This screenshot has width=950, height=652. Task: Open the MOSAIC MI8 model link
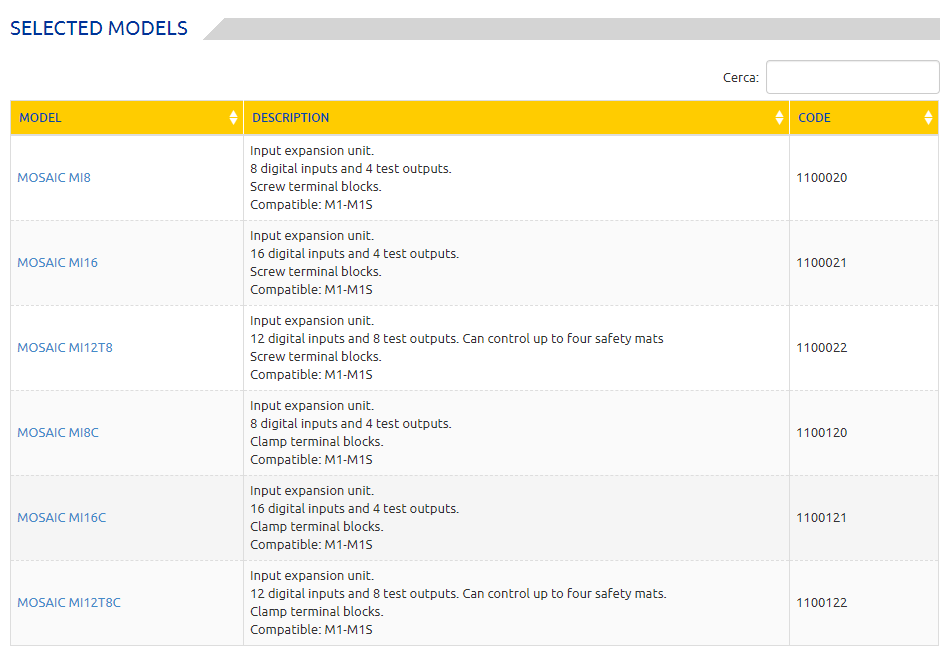(x=54, y=178)
